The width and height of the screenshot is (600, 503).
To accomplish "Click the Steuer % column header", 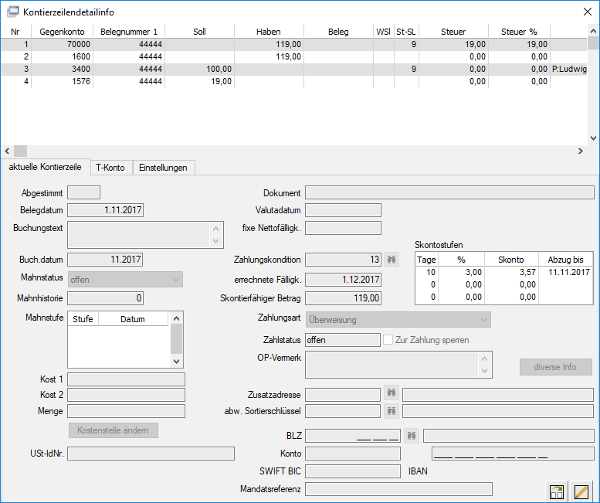I will [519, 32].
